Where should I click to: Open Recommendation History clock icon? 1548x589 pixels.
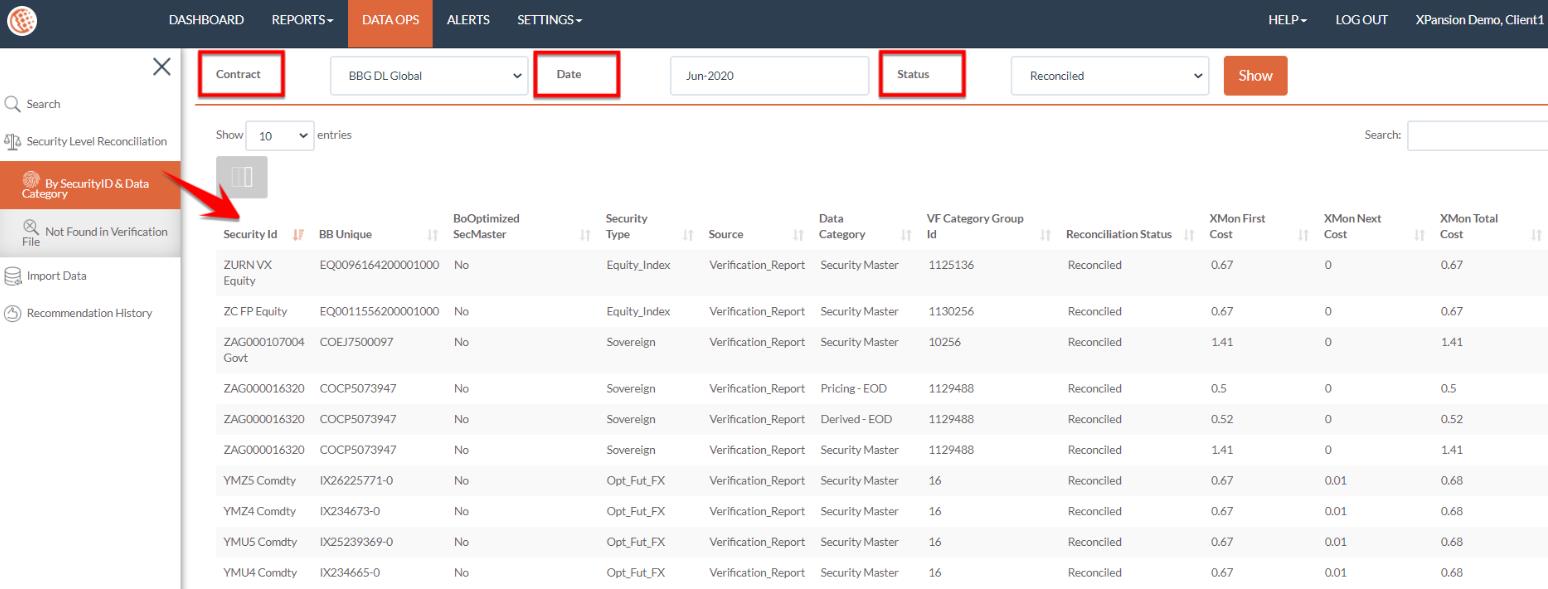13,313
